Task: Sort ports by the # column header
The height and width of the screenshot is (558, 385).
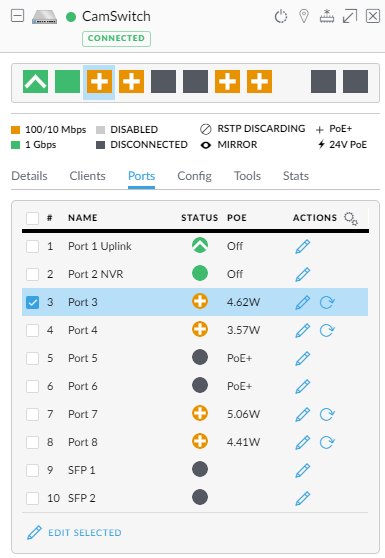Action: (50, 218)
